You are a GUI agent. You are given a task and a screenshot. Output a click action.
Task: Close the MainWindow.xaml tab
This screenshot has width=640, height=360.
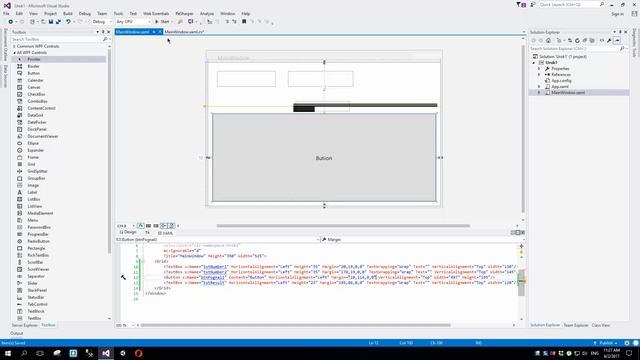tap(160, 32)
